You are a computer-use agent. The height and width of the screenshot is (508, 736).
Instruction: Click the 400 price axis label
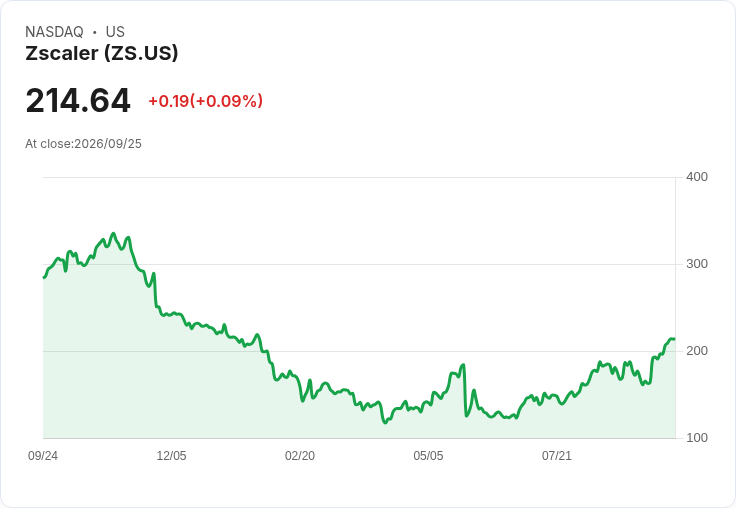(697, 177)
